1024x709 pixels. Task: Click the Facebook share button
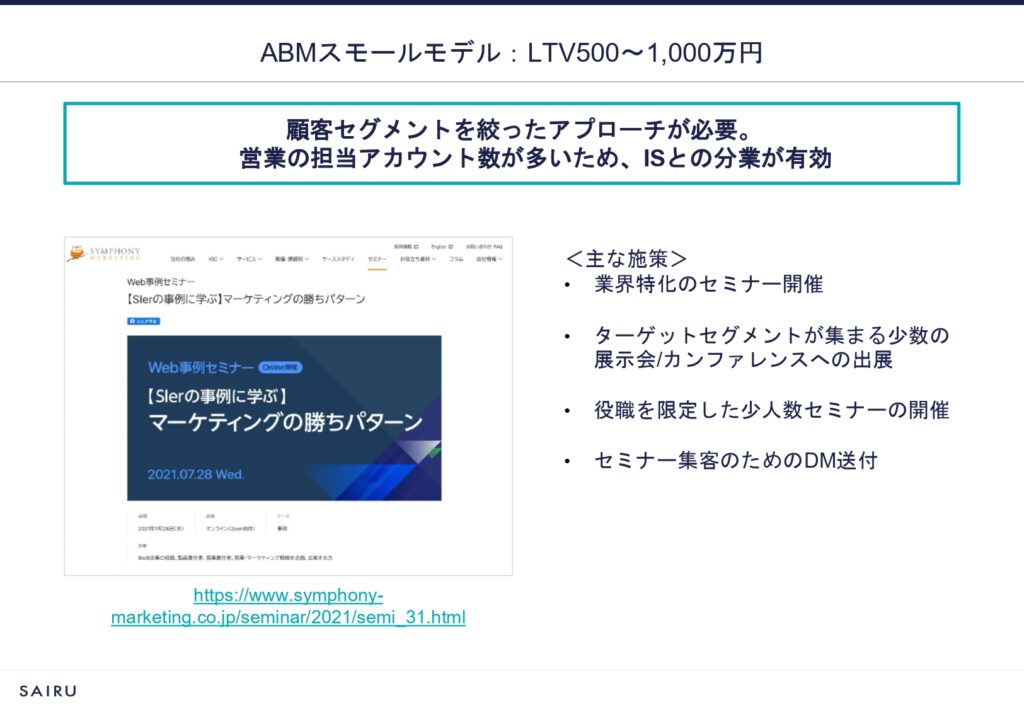pos(143,321)
